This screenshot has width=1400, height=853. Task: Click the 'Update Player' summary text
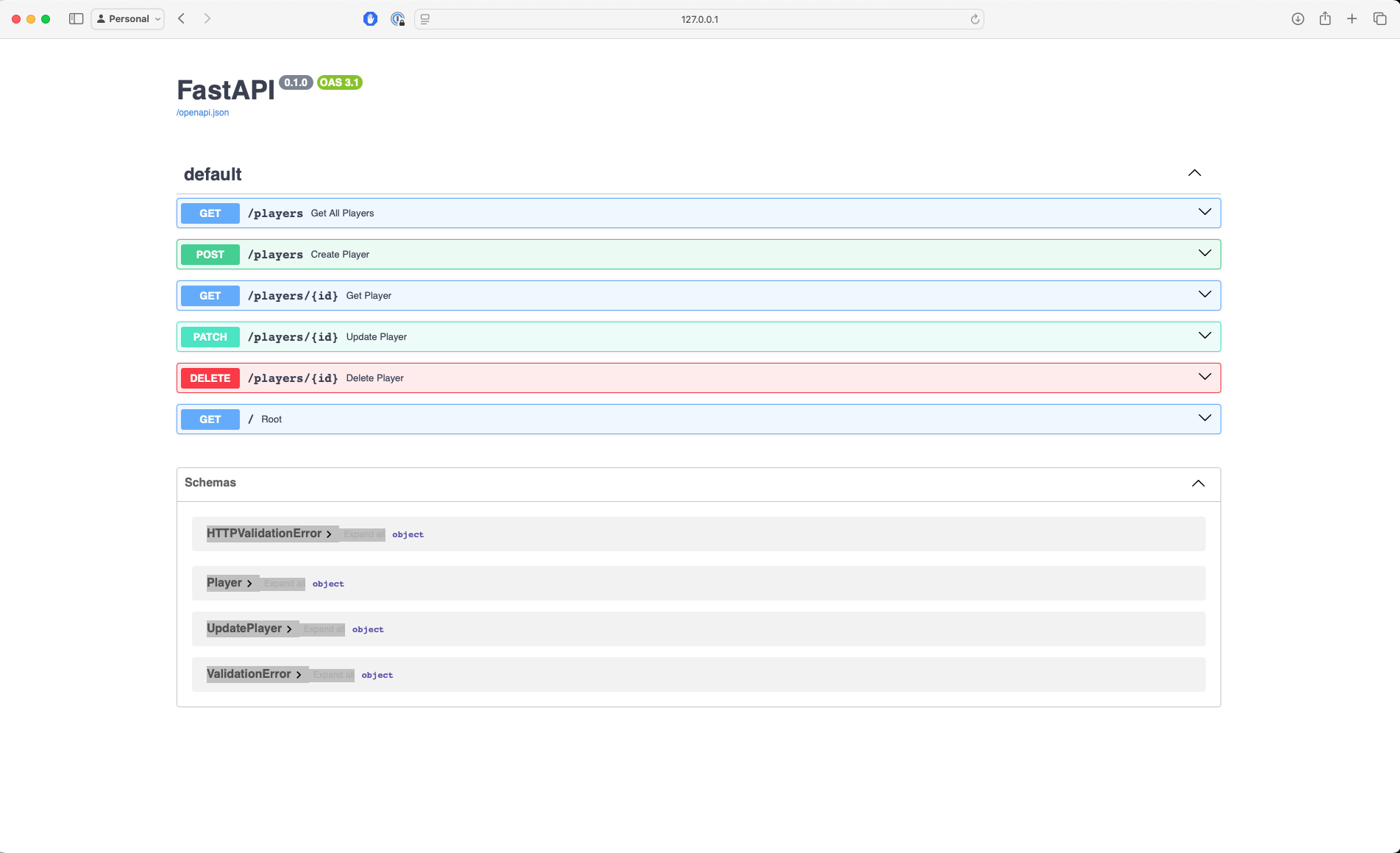(x=377, y=337)
